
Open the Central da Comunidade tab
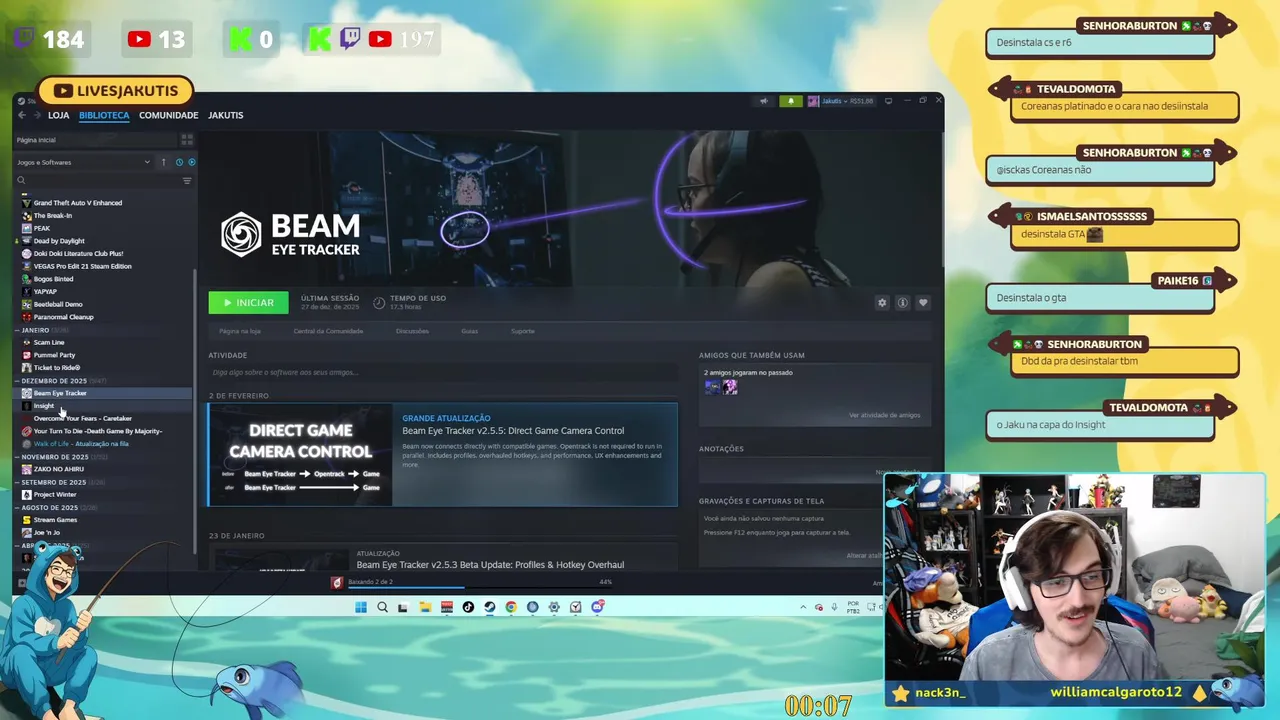(x=328, y=331)
